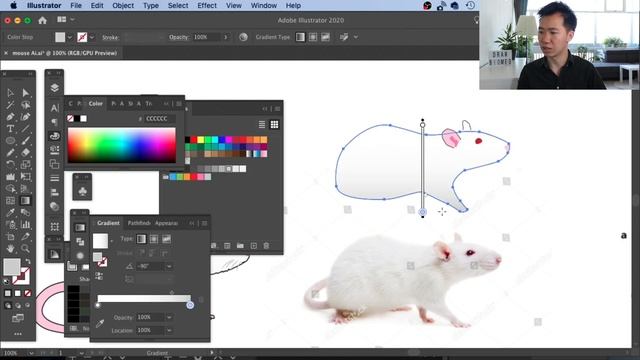Select the left white gradient stop
640x360 pixels.
tap(98, 305)
